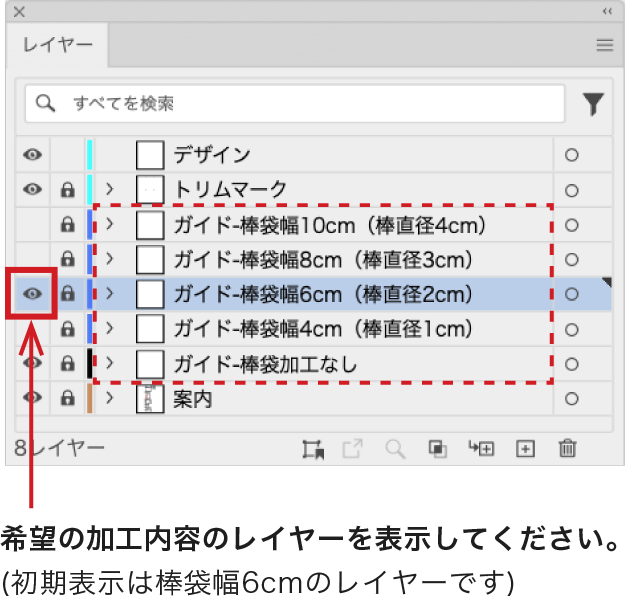Expand the ガイド-棒袋加工なし layer
626x596 pixels.
[x=110, y=363]
